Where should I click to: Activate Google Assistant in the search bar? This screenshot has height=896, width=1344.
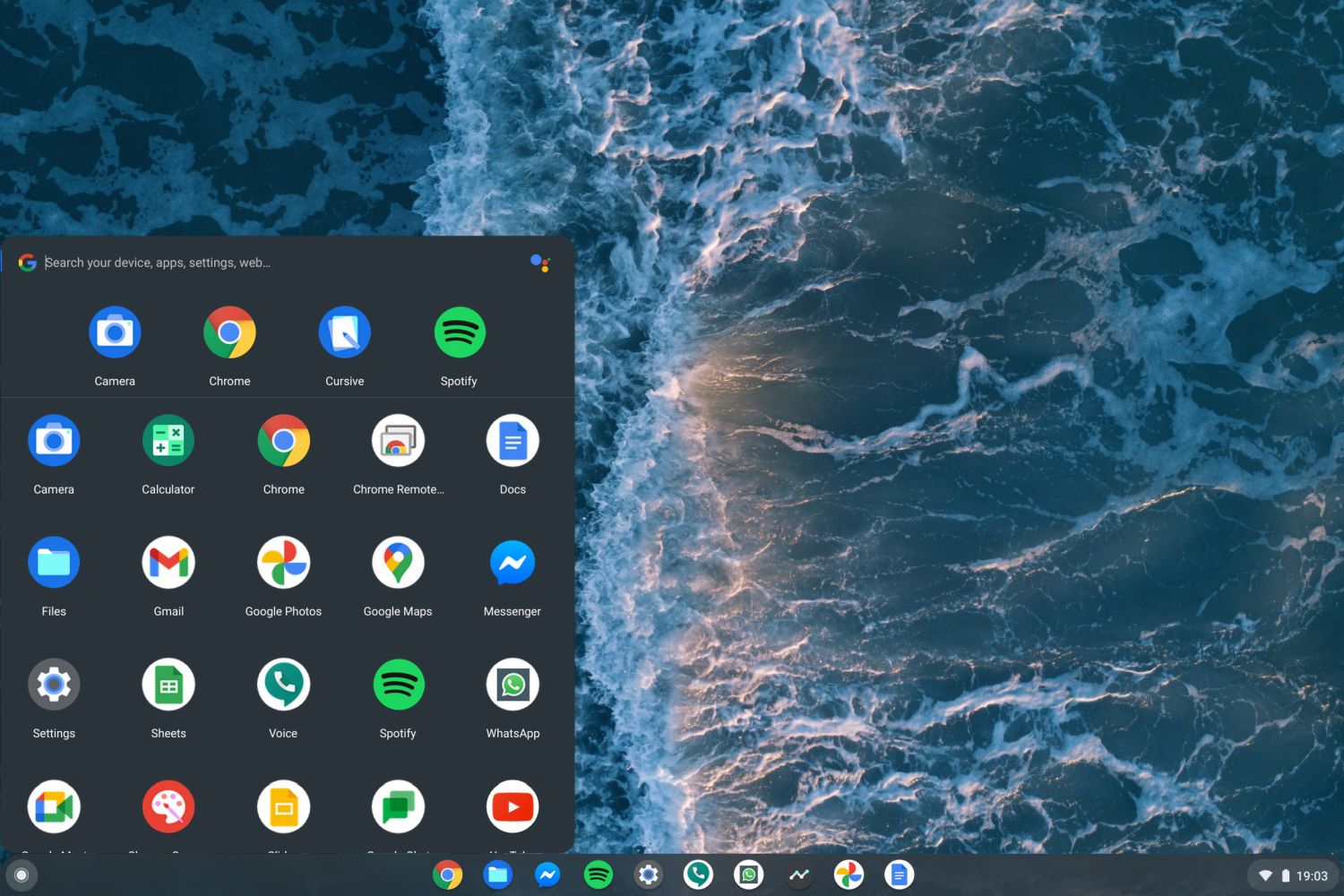coord(539,263)
